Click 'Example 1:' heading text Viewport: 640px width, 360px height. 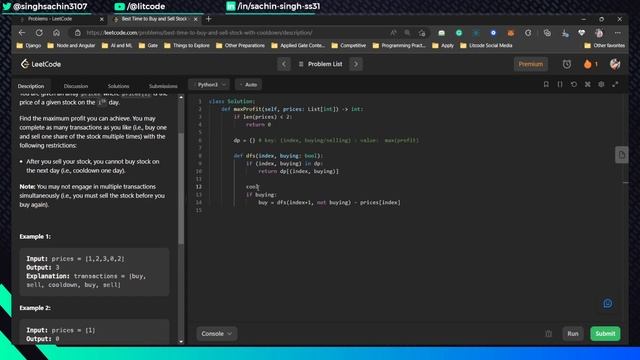click(35, 236)
